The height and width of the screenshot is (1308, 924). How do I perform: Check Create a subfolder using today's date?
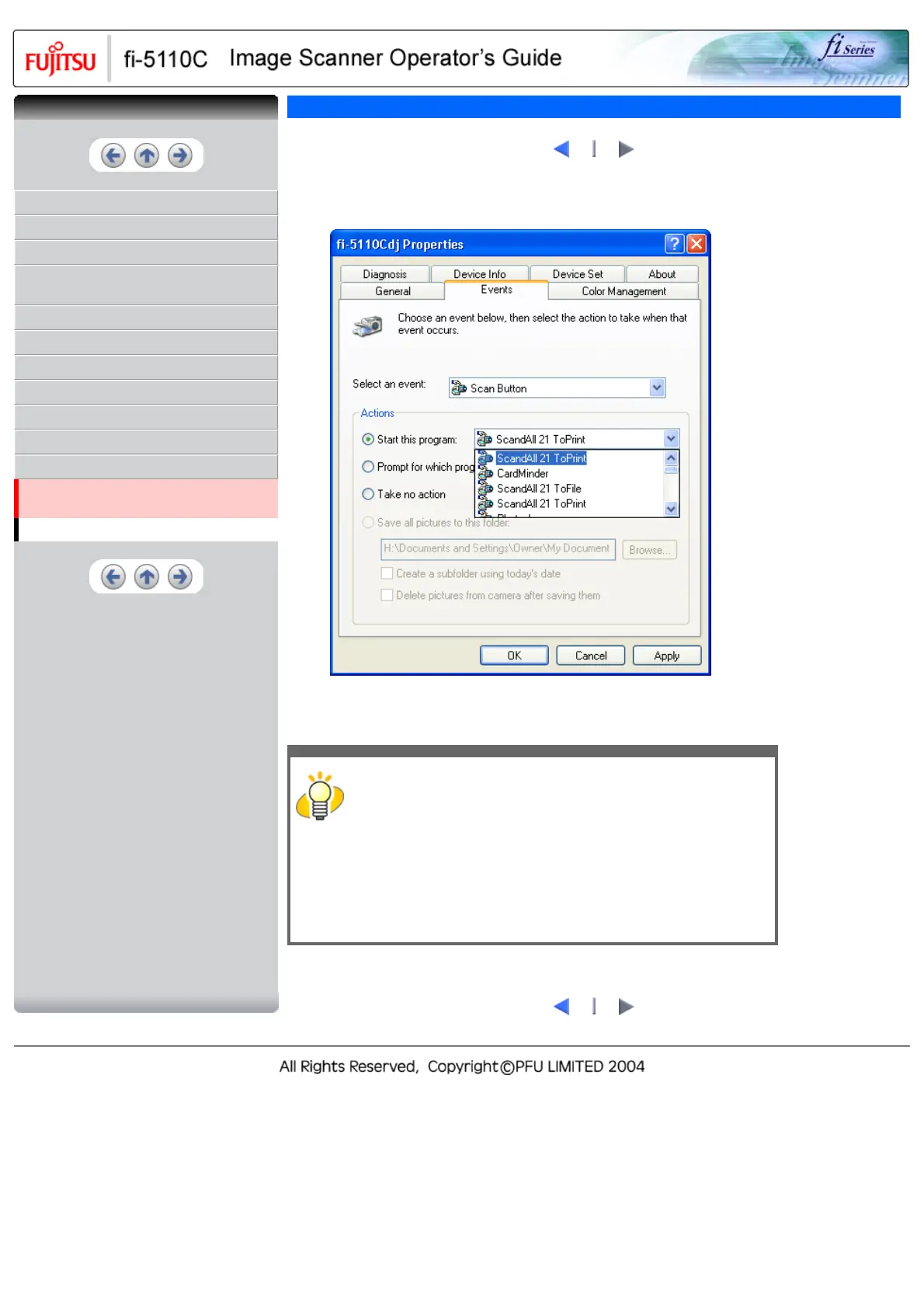(387, 573)
